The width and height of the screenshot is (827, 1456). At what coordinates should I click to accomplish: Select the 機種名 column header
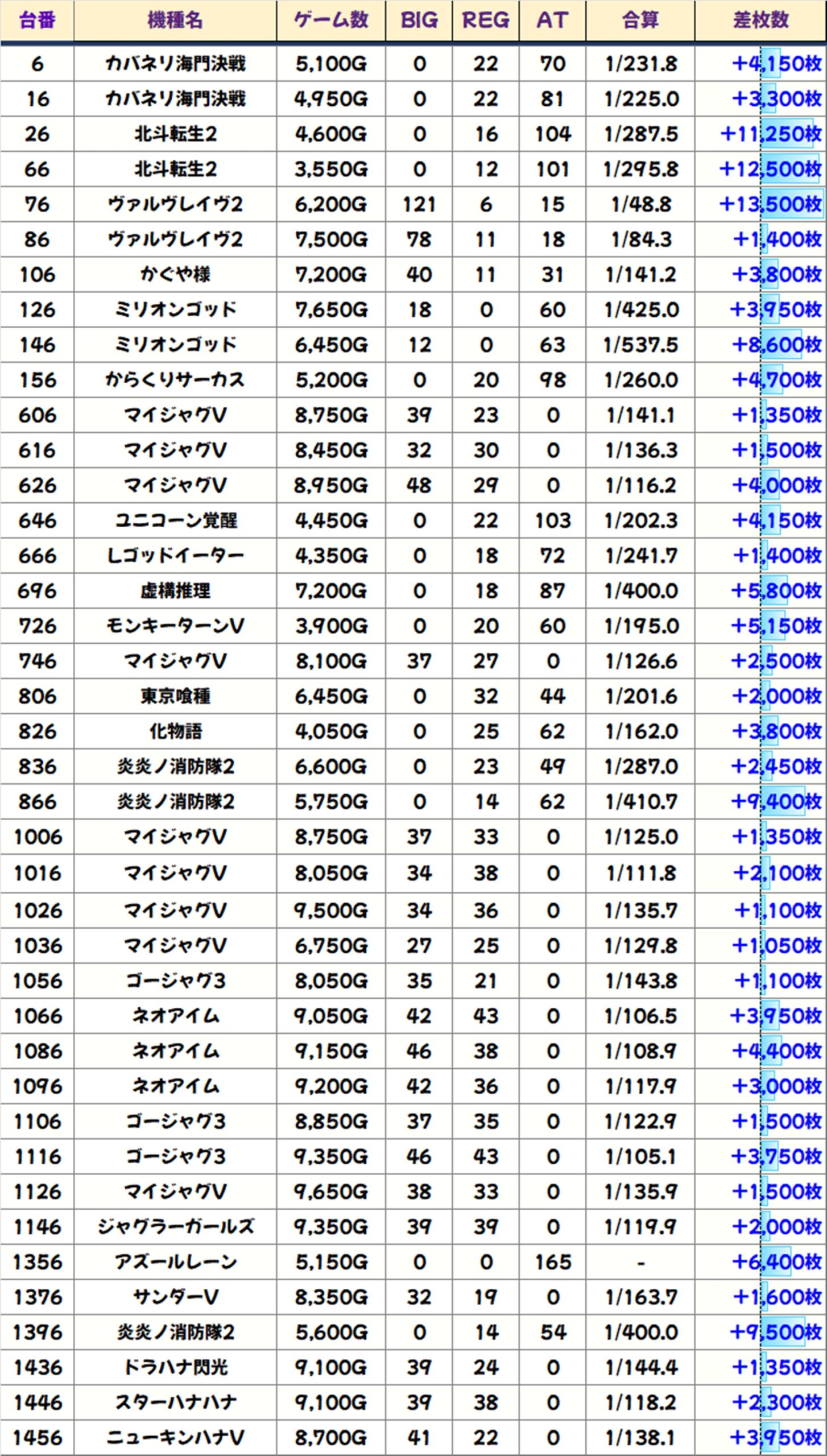[x=175, y=20]
